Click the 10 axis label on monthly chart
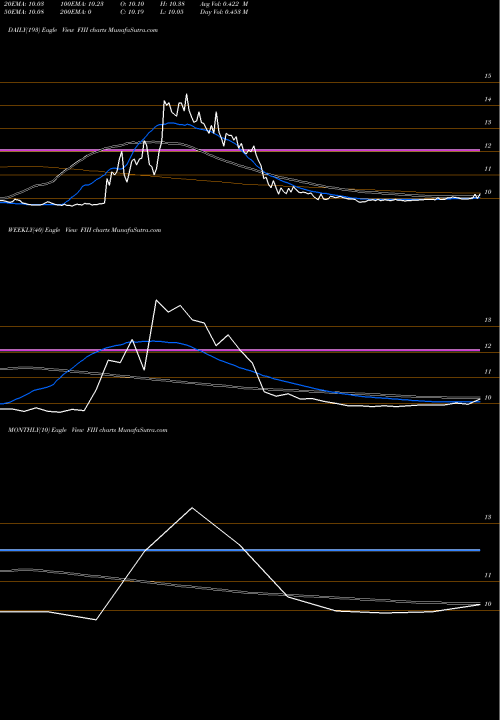500x720 pixels. 488,604
